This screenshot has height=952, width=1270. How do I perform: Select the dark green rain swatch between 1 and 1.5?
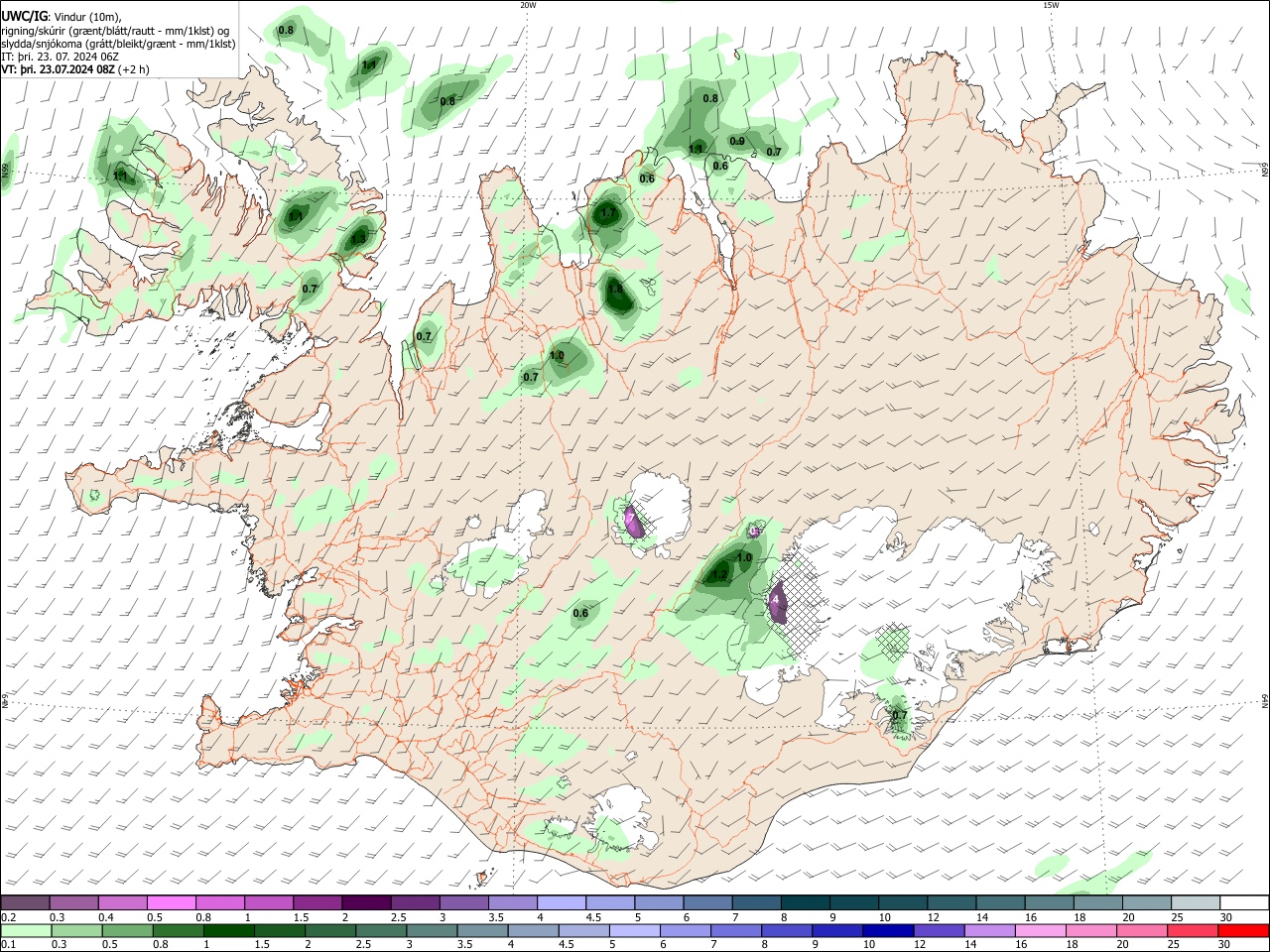229,930
